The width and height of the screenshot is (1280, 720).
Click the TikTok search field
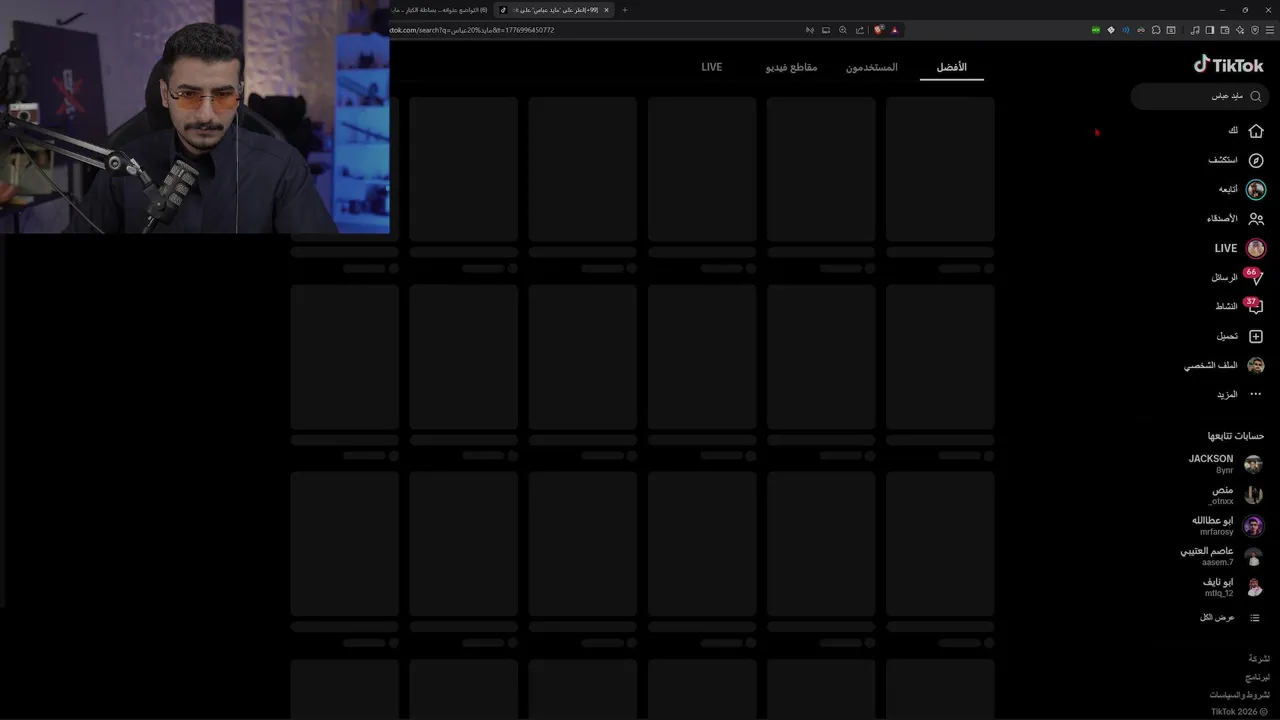click(x=1200, y=96)
